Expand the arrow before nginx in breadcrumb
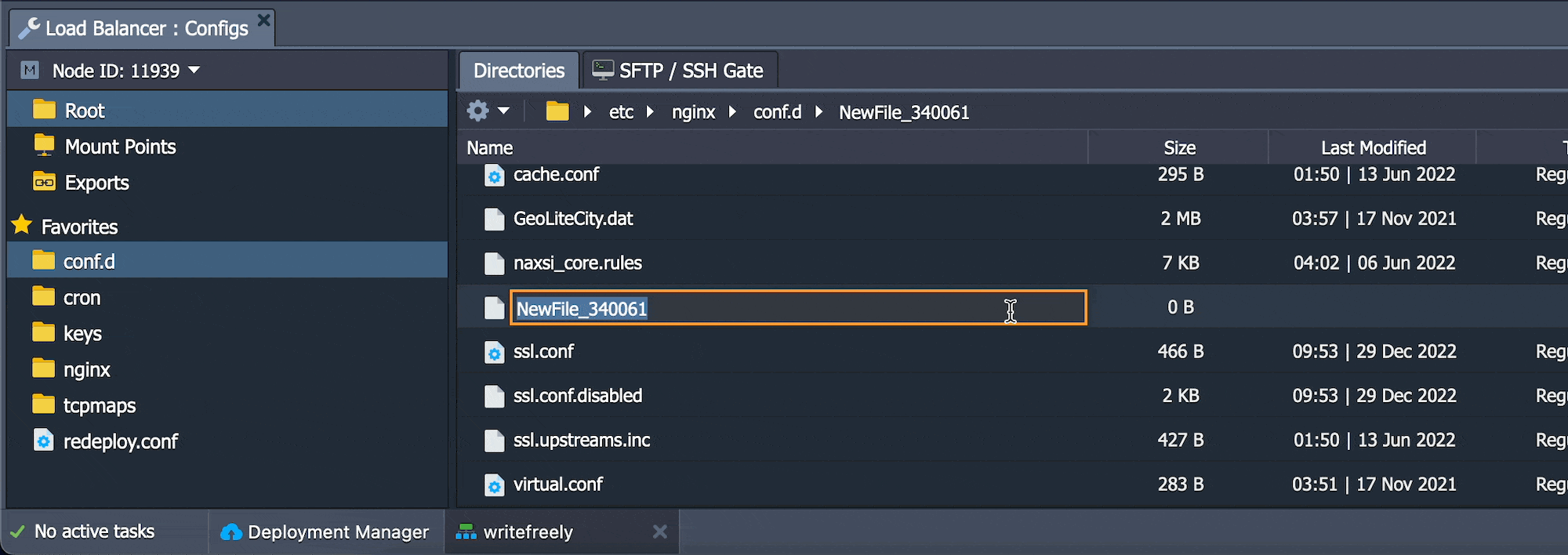This screenshot has height=555, width=1568. click(650, 111)
